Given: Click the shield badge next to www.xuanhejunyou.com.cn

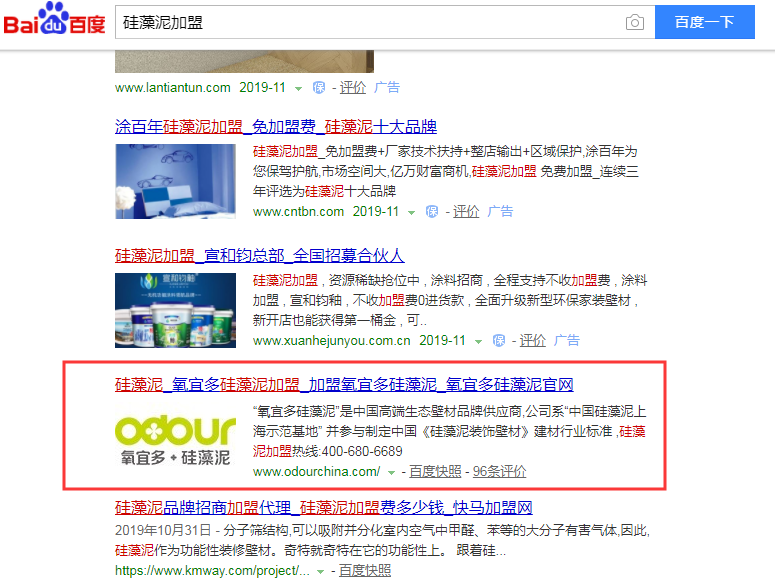Looking at the screenshot, I should click(499, 341).
